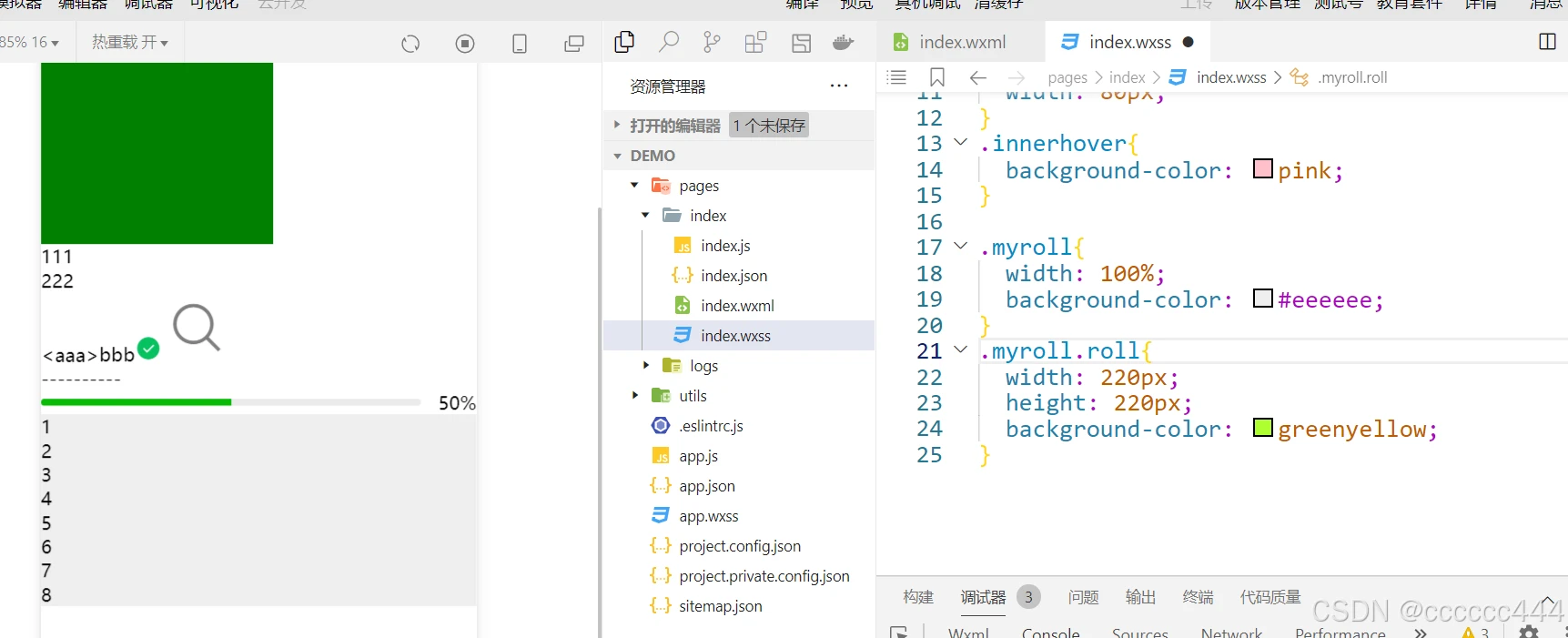The width and height of the screenshot is (1568, 638).
Task: Switch to the index.wxml tab
Action: pyautogui.click(x=961, y=42)
